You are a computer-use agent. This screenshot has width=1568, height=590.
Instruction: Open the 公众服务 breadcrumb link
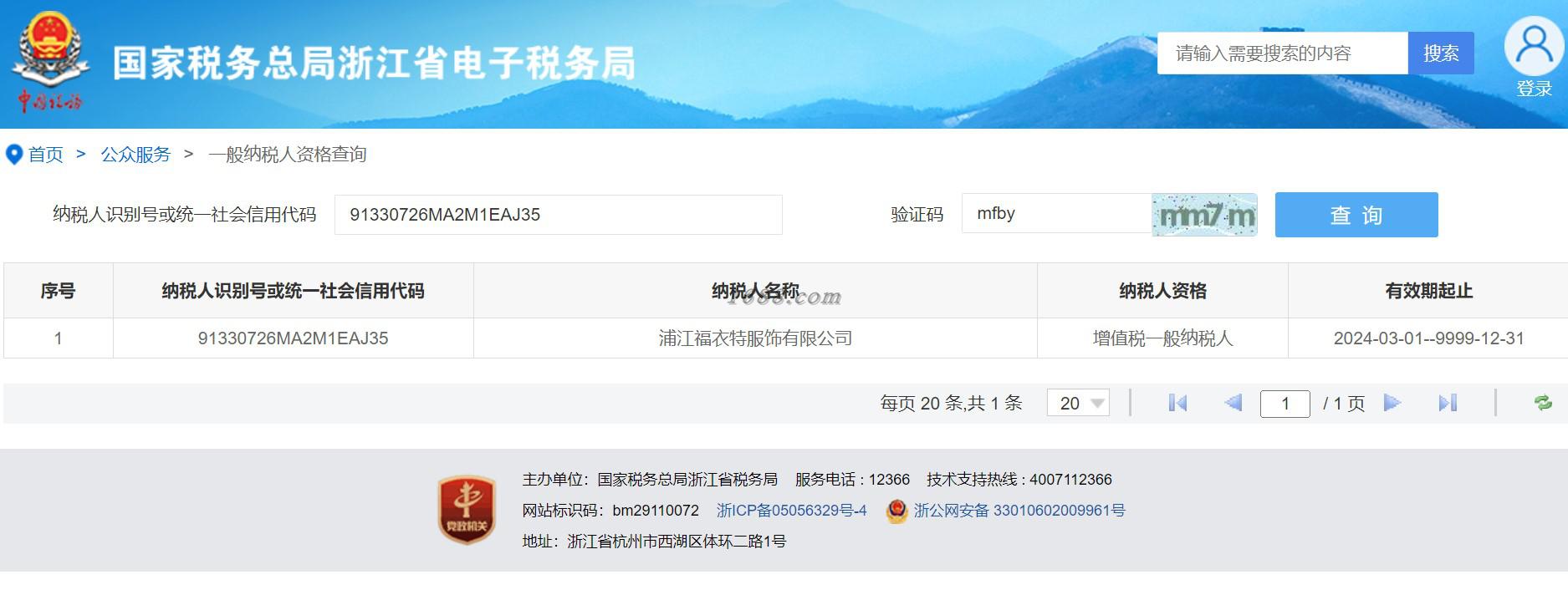(135, 155)
